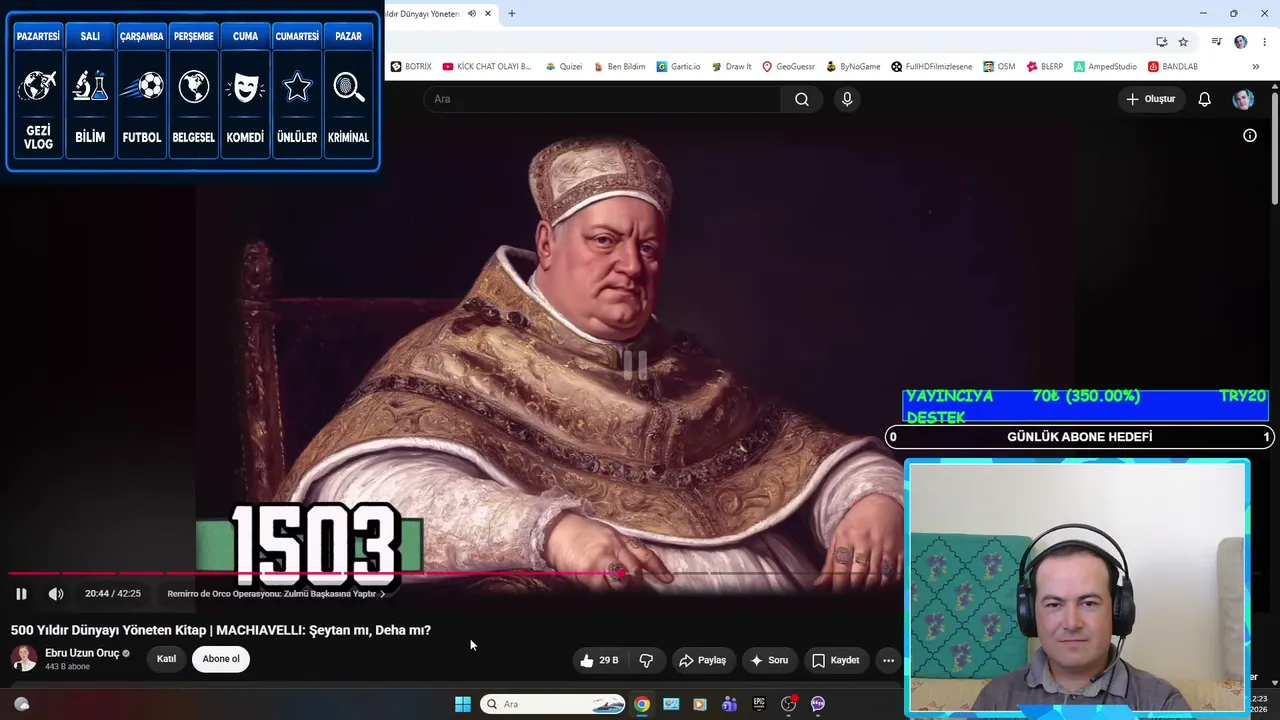This screenshot has width=1280, height=720.
Task: Focus the YouTube Ara search field
Action: click(602, 99)
